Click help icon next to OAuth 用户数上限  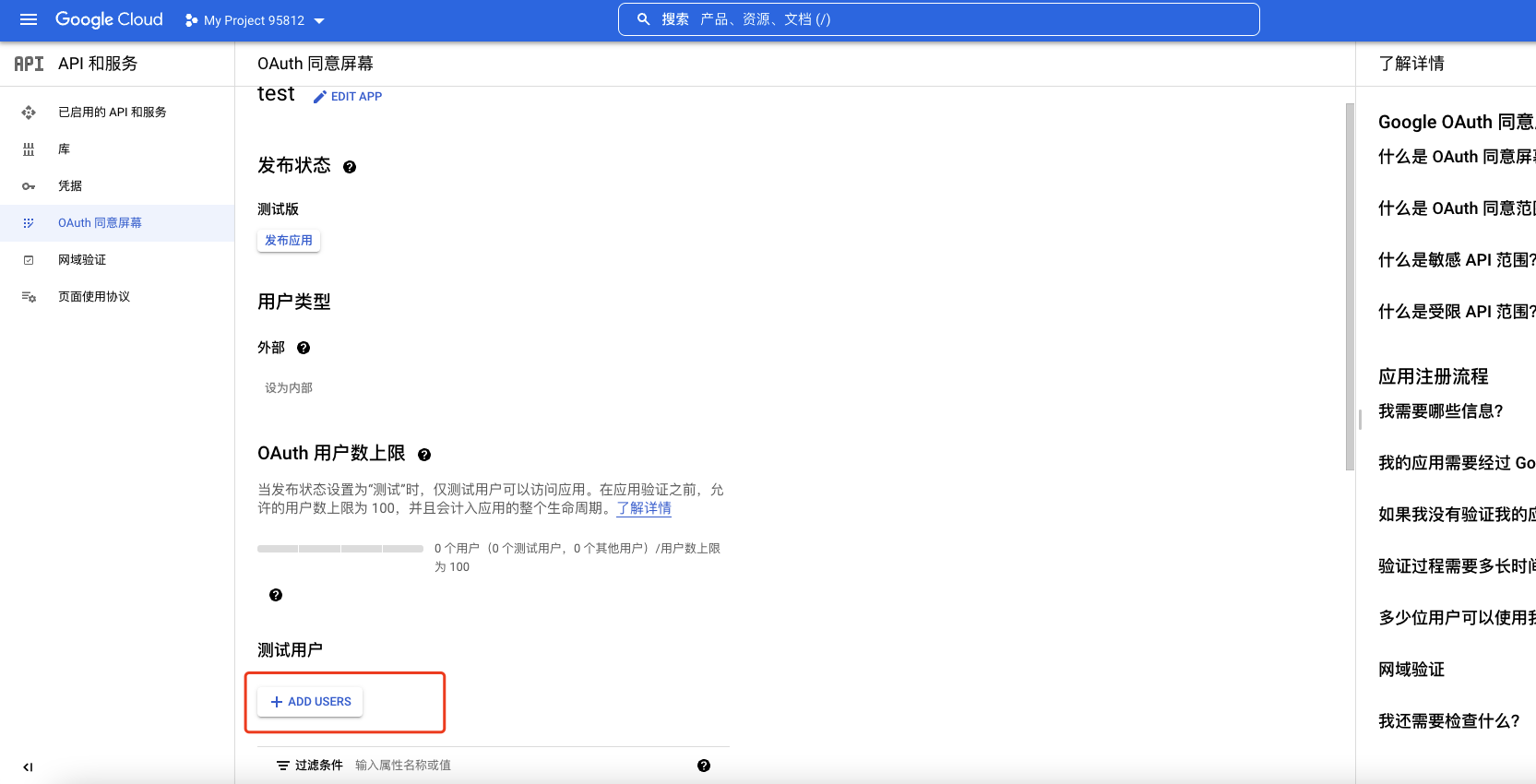(424, 455)
